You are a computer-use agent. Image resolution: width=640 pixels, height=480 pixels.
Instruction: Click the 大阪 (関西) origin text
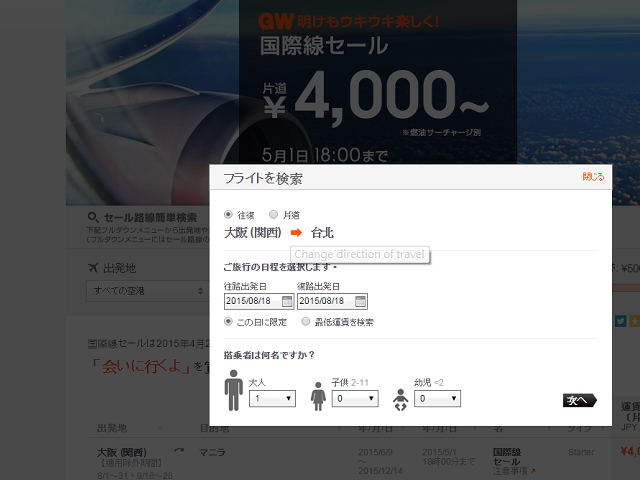tap(253, 233)
